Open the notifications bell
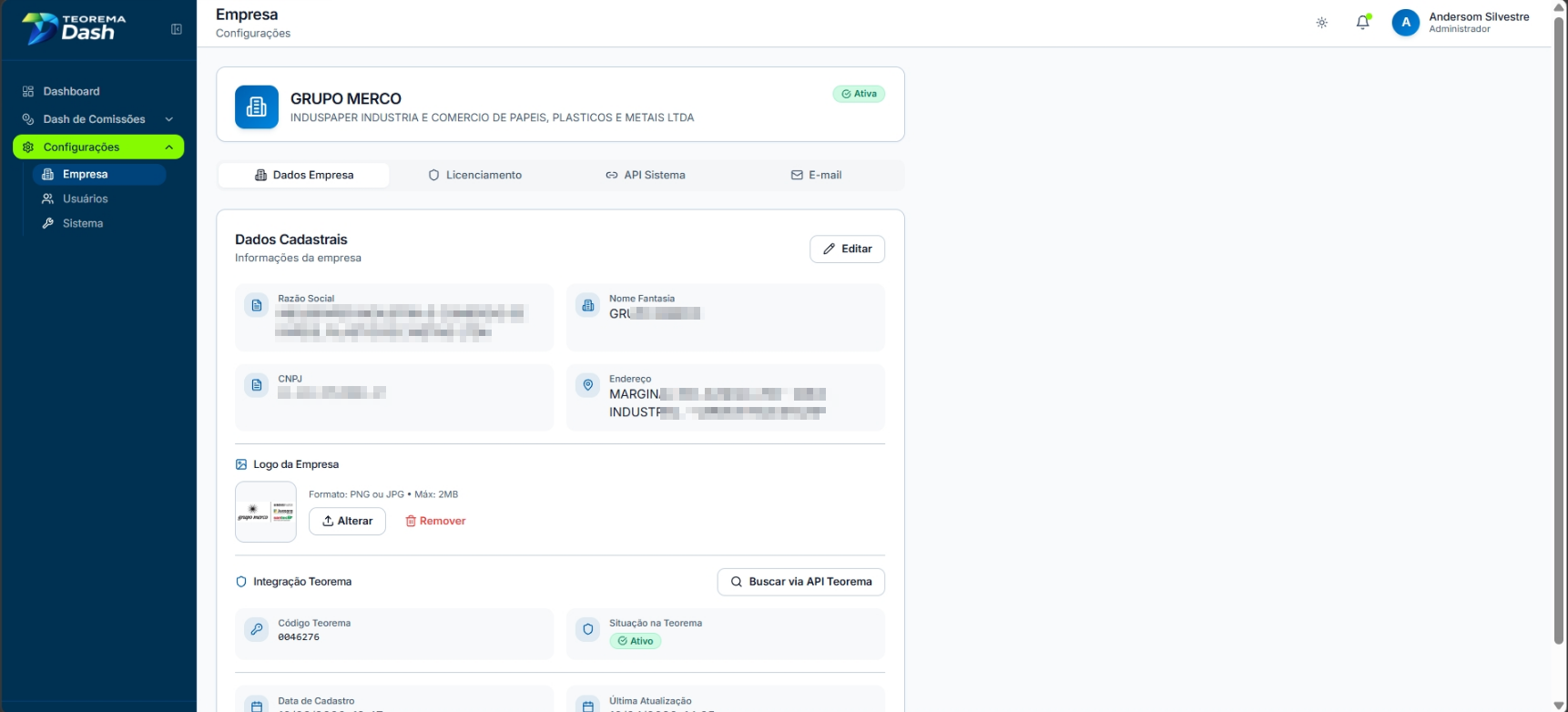 pos(1362,23)
